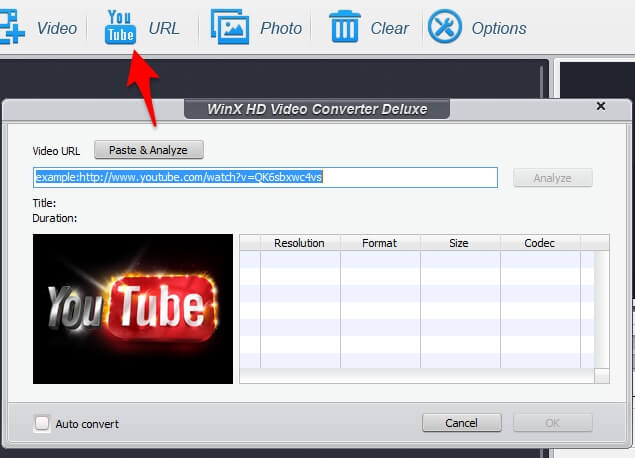Click the OK button

click(x=552, y=423)
